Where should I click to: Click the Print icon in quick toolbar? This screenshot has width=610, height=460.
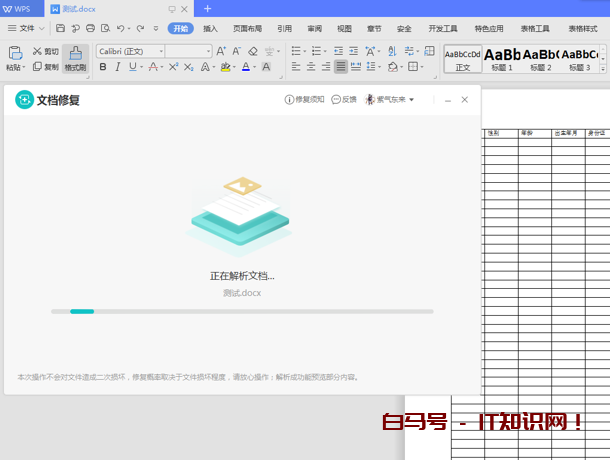point(91,29)
